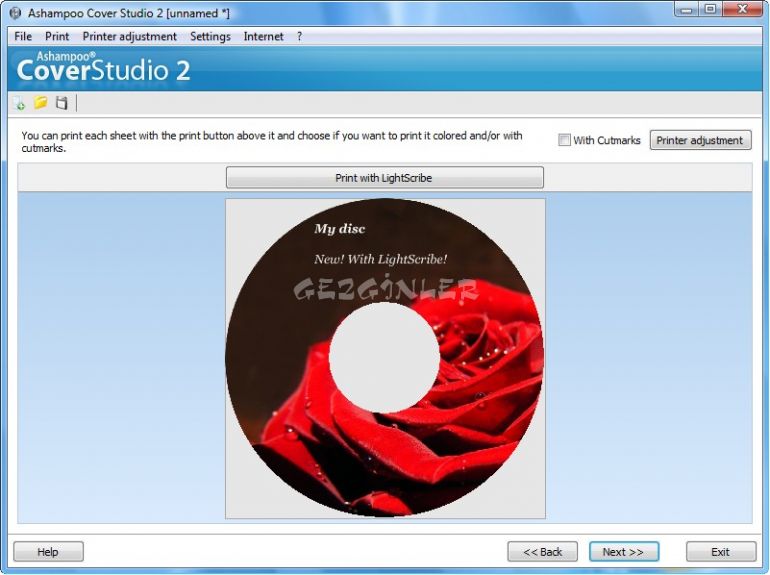The height and width of the screenshot is (575, 770).
Task: Open the Print menu
Action: click(57, 36)
